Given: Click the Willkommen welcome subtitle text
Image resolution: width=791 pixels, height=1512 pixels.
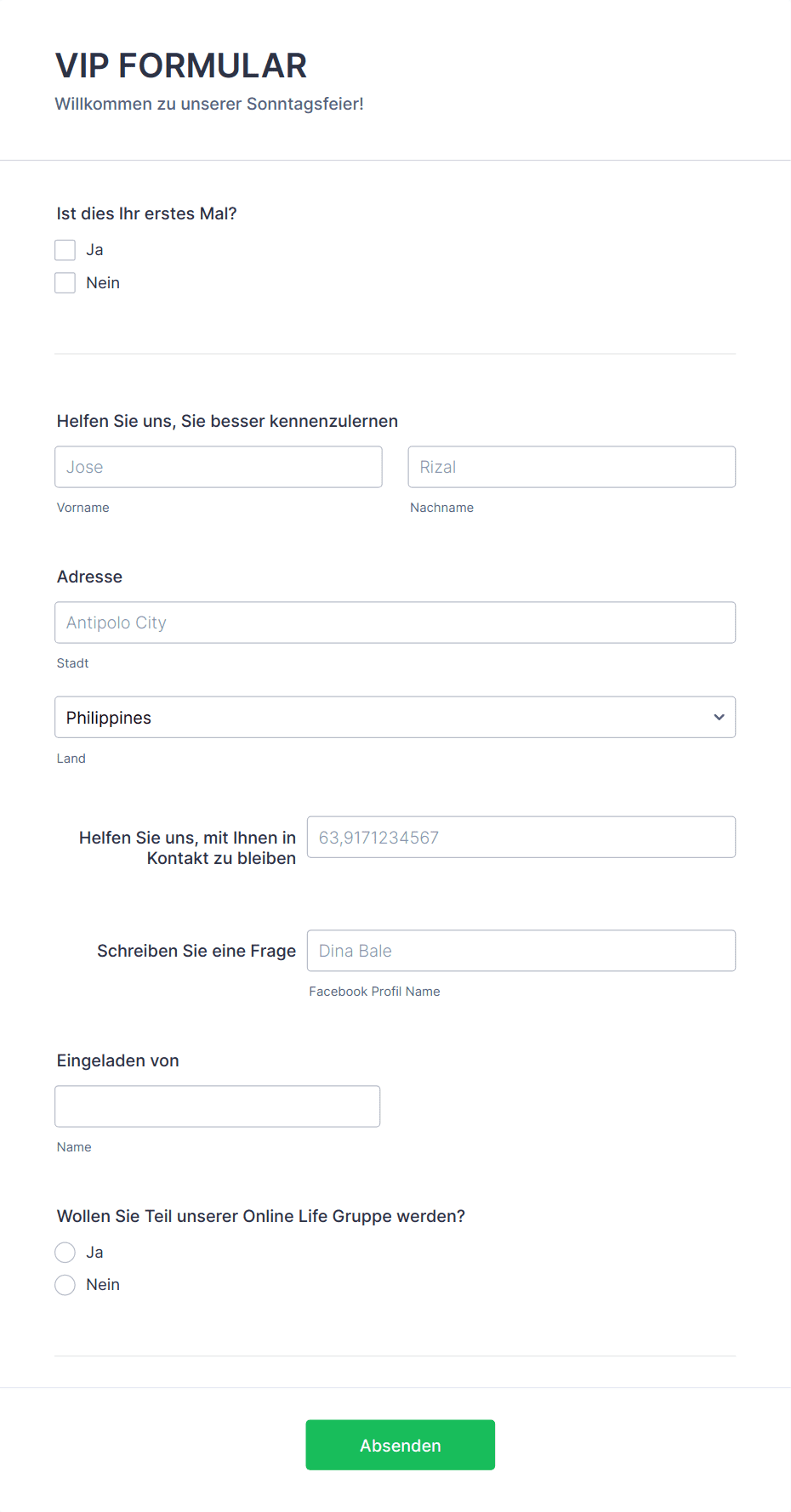Looking at the screenshot, I should coord(209,103).
